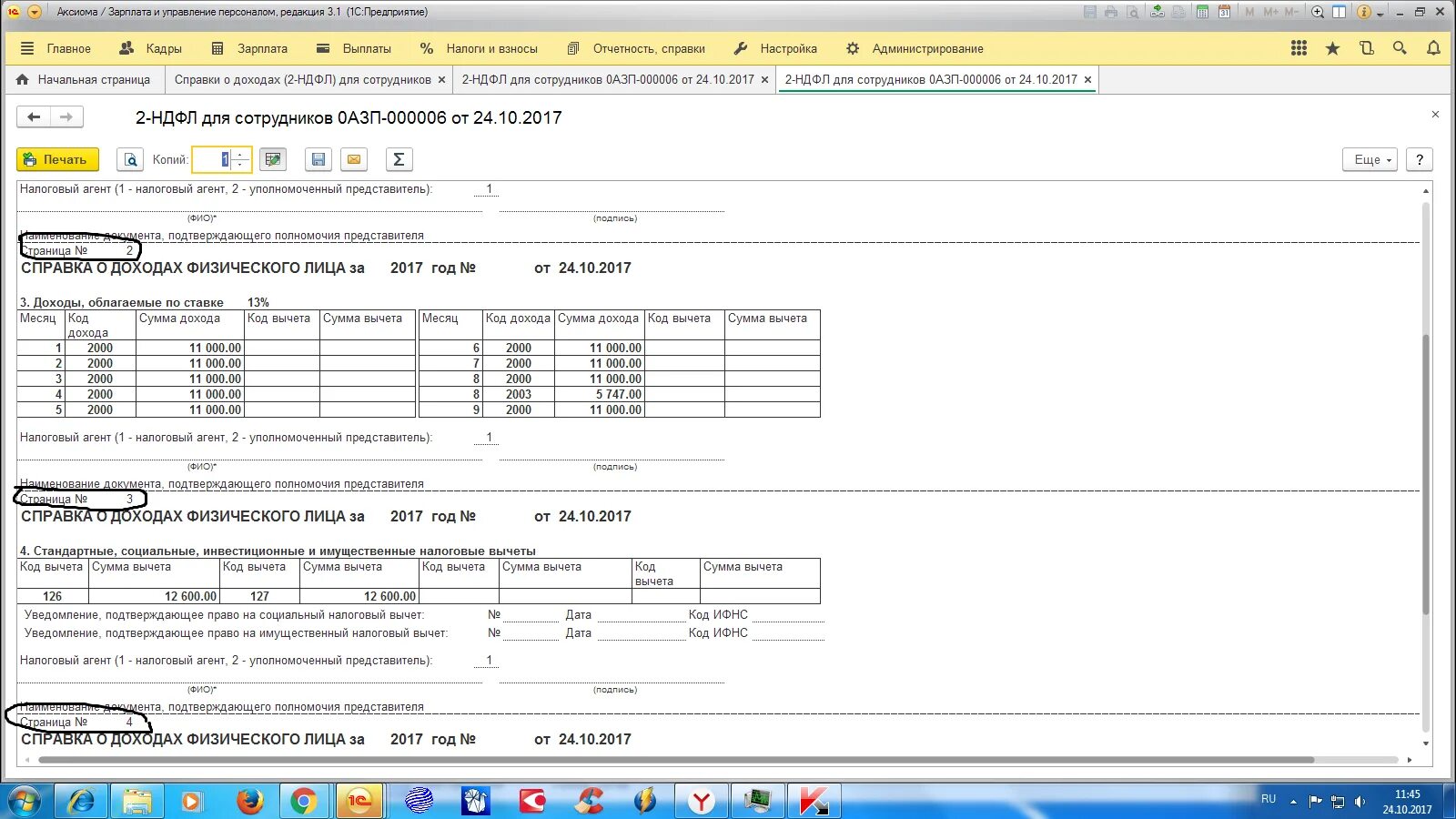
Task: Go forward with the right arrow button
Action: (x=66, y=116)
